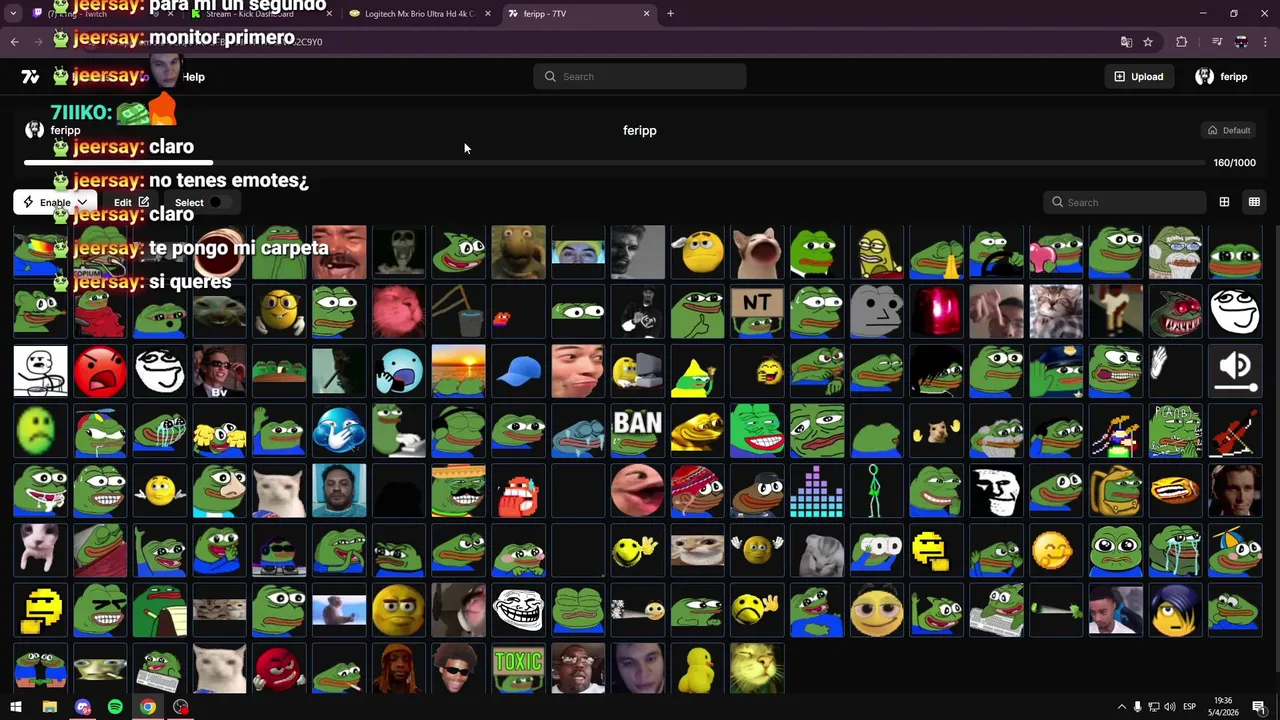Open the Windows Start menu
Viewport: 1280px width, 720px height.
(x=16, y=707)
